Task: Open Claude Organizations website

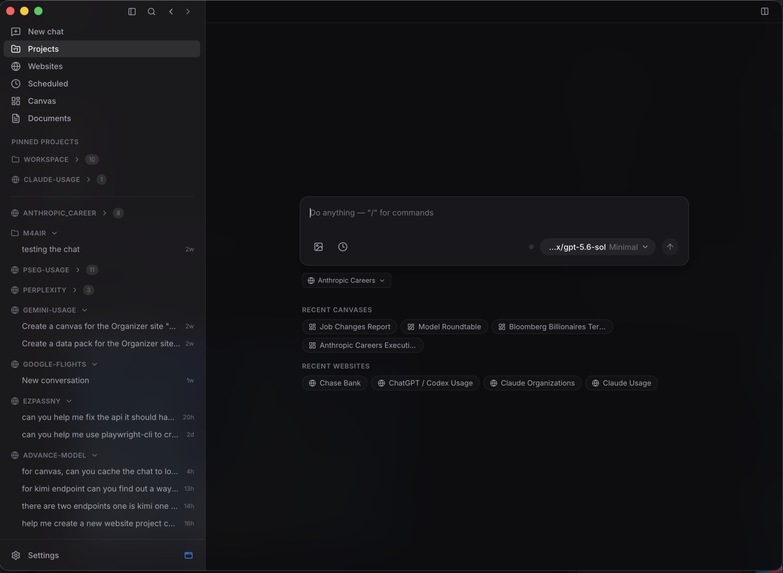Action: (532, 383)
